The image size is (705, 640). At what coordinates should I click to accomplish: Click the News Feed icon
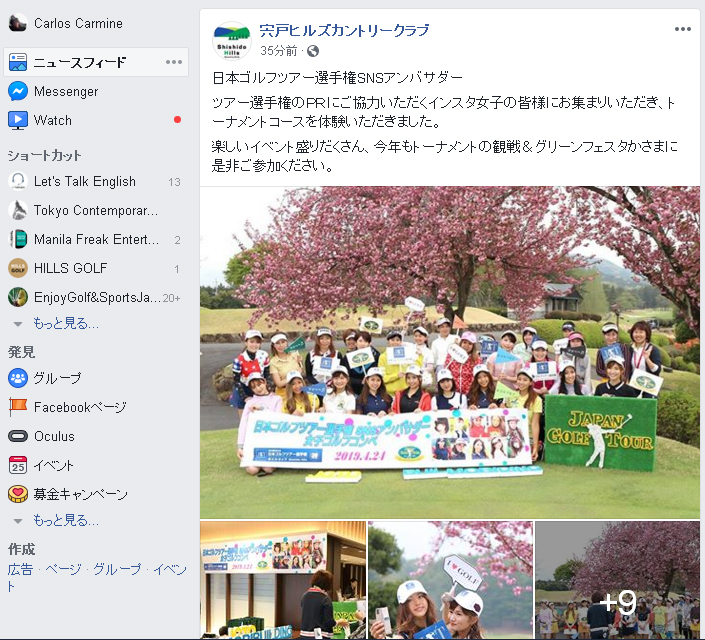tap(18, 62)
